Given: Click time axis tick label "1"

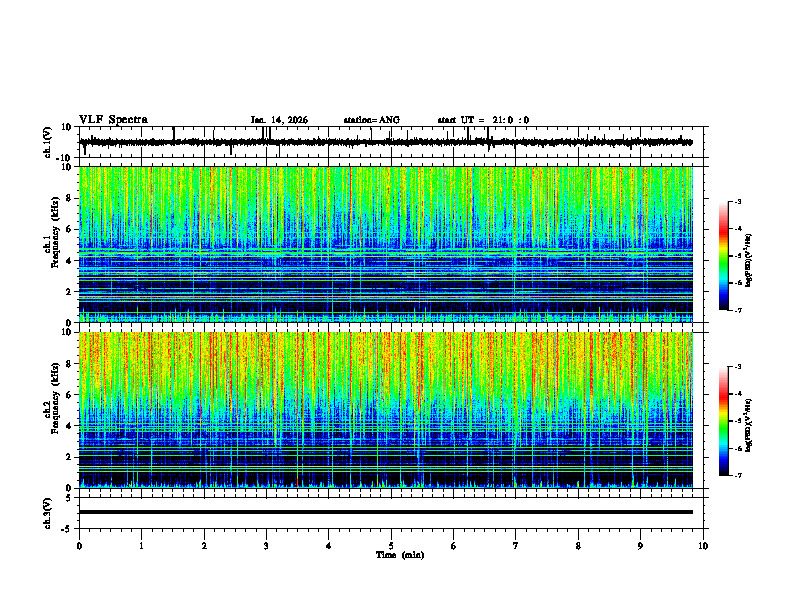Looking at the screenshot, I should coord(141,546).
